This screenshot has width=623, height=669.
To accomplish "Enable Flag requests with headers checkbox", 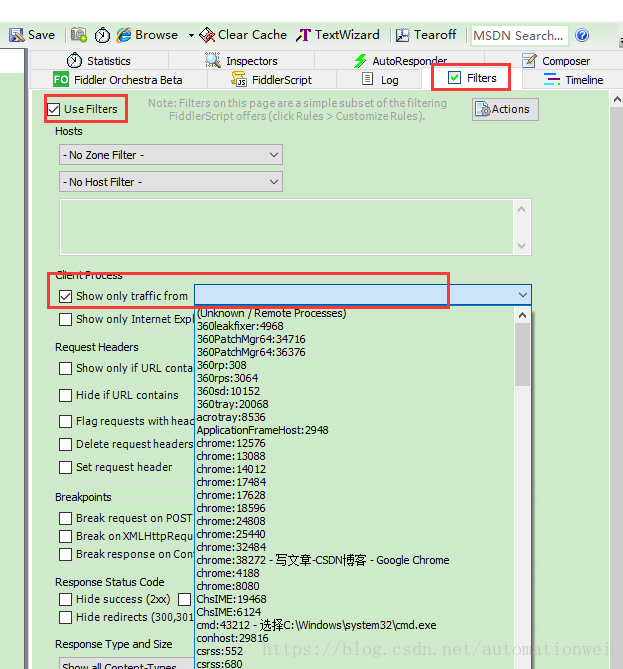I will (x=65, y=422).
